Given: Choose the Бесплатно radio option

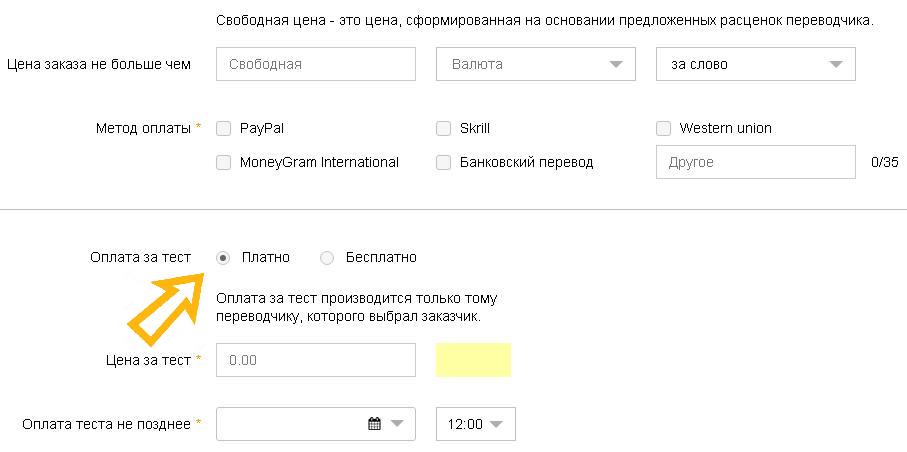Looking at the screenshot, I should click(327, 257).
